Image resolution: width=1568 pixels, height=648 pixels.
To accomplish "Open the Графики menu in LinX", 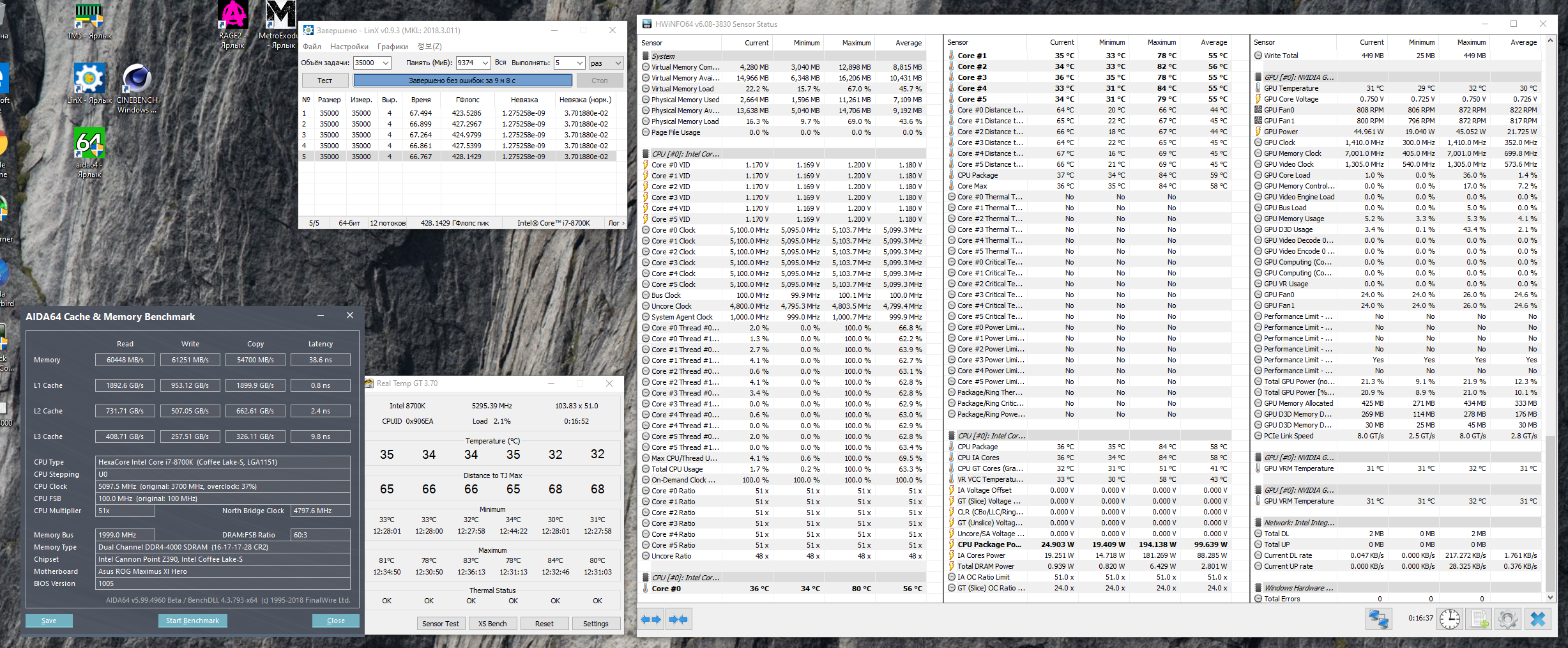I will point(392,47).
